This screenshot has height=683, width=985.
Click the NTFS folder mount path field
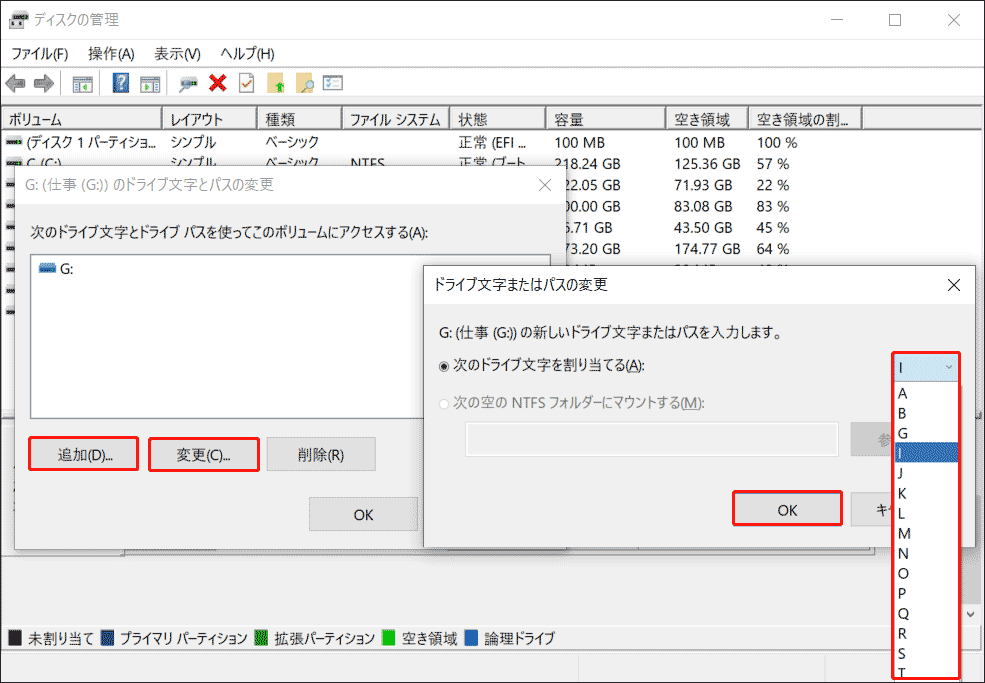point(652,439)
